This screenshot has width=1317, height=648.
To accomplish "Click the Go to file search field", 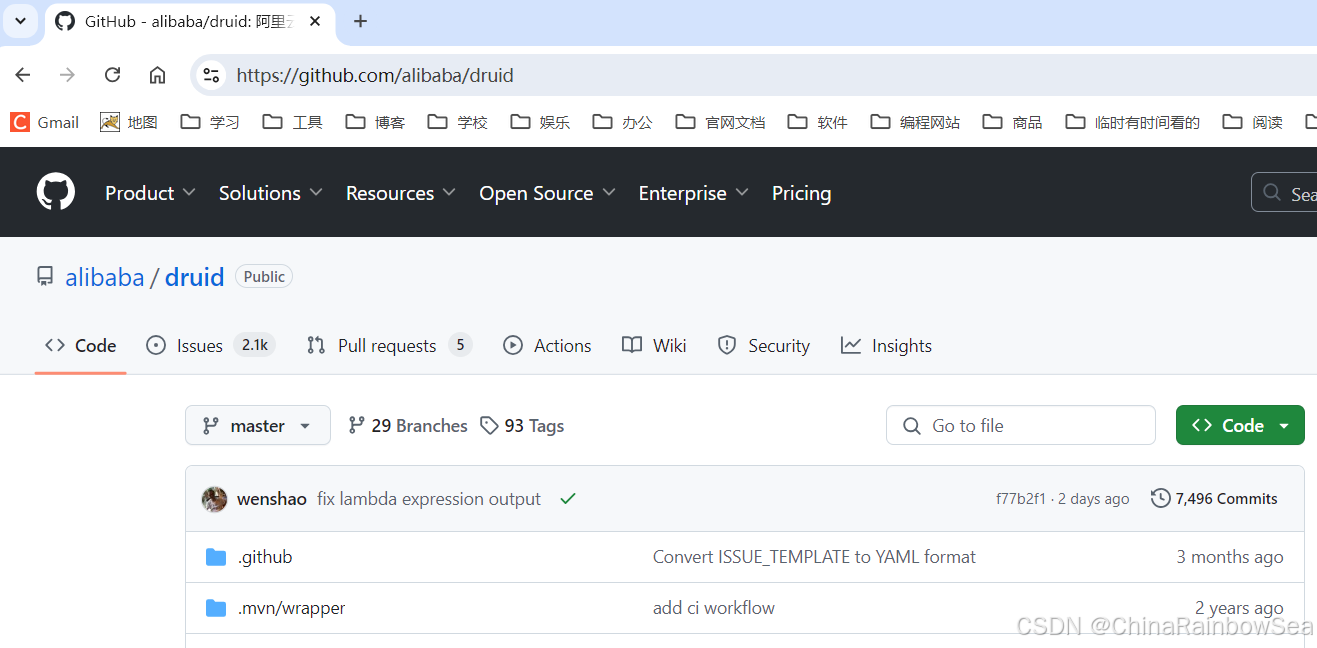I will (1020, 425).
